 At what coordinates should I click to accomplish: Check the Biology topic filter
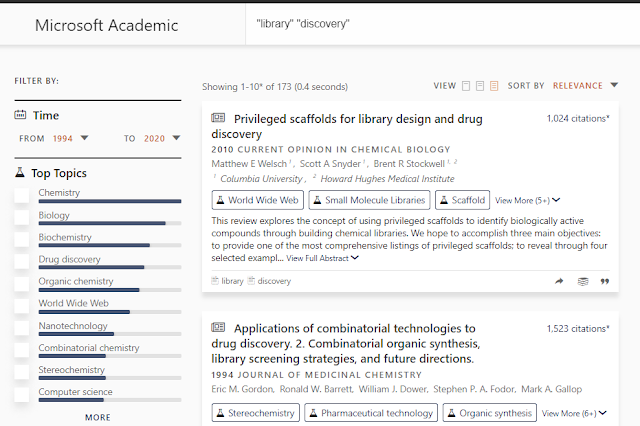point(22,218)
